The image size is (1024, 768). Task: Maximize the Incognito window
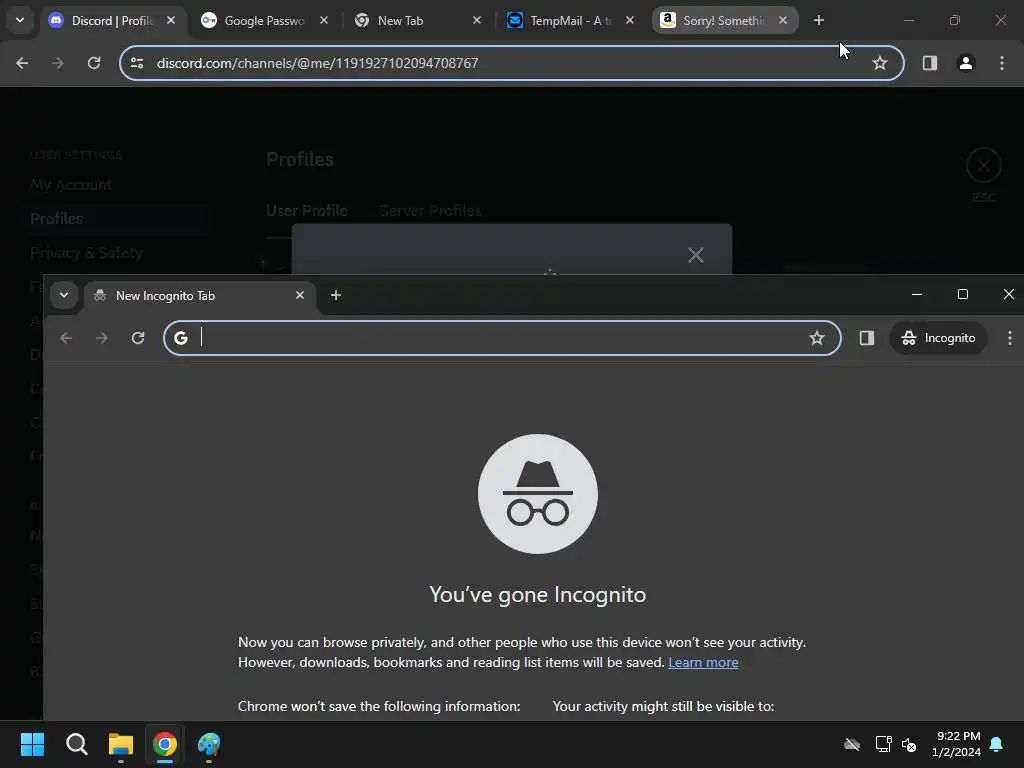[963, 295]
